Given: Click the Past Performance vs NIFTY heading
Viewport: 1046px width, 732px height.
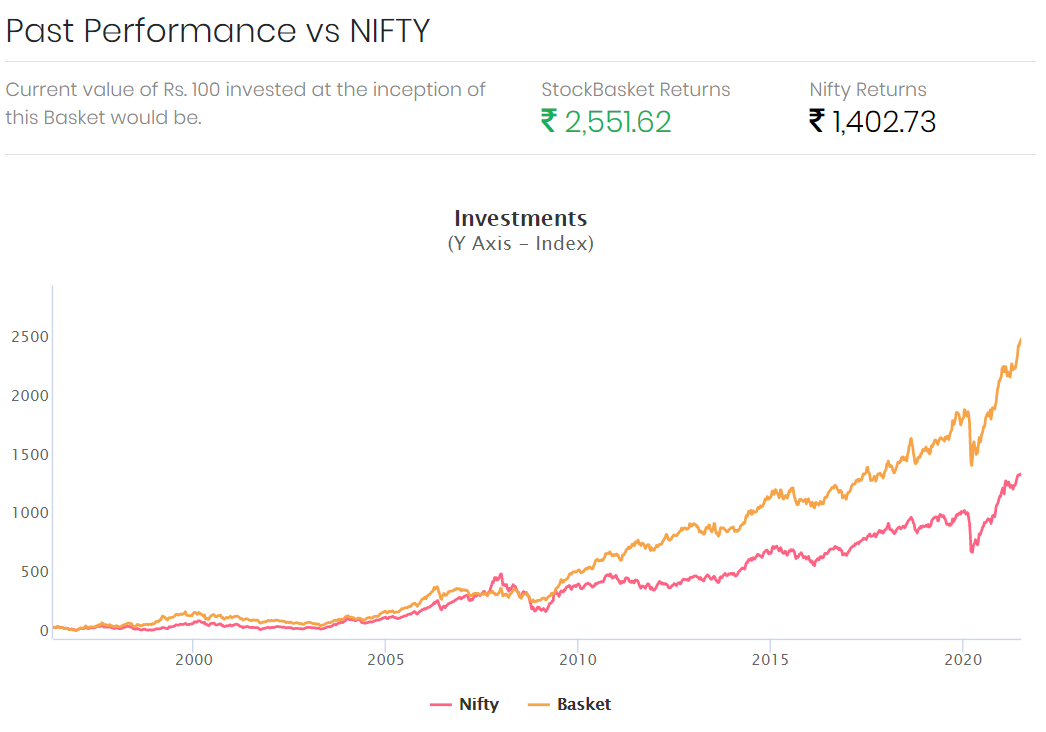Looking at the screenshot, I should (217, 31).
